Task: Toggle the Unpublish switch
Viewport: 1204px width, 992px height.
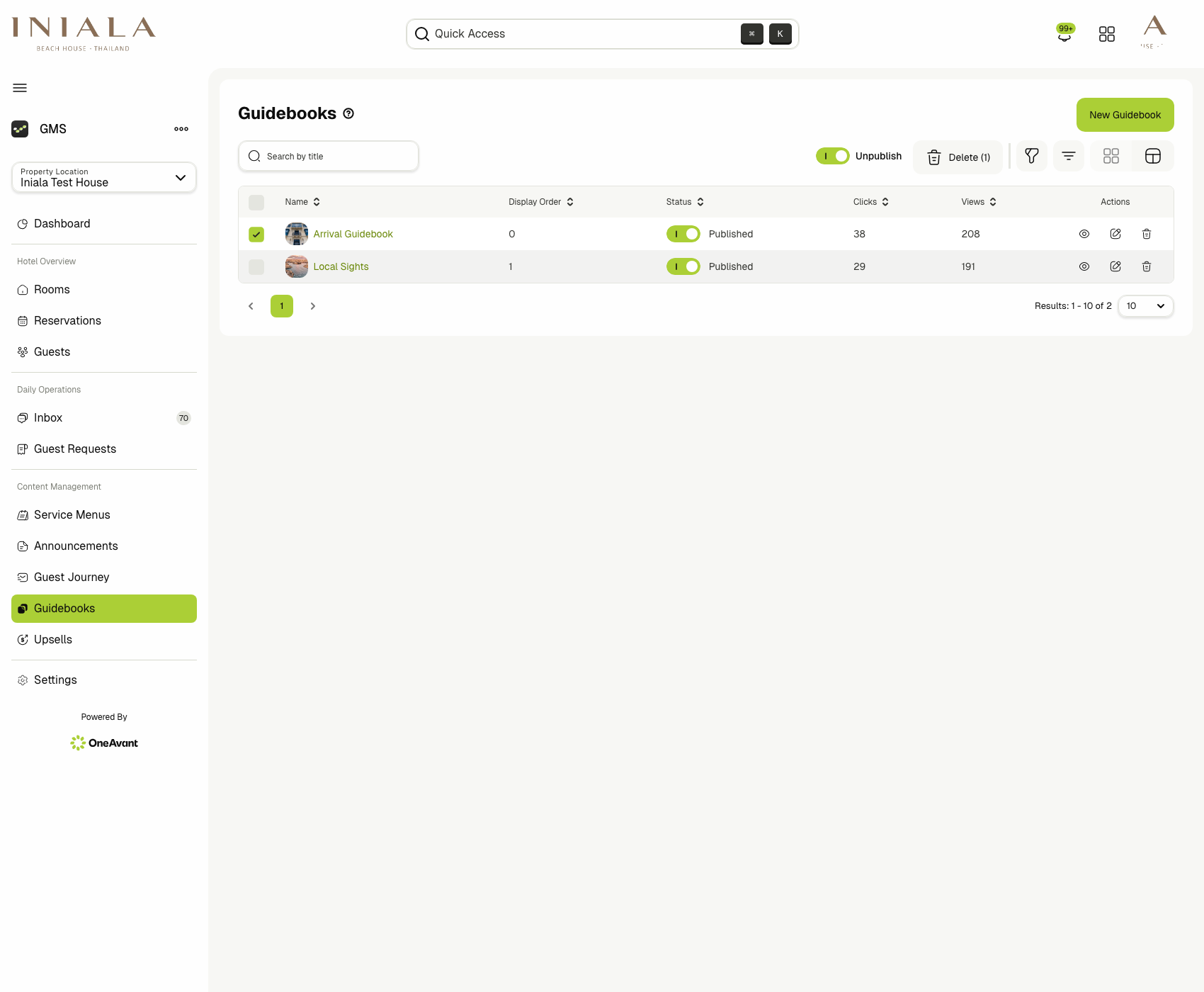Action: click(x=833, y=156)
